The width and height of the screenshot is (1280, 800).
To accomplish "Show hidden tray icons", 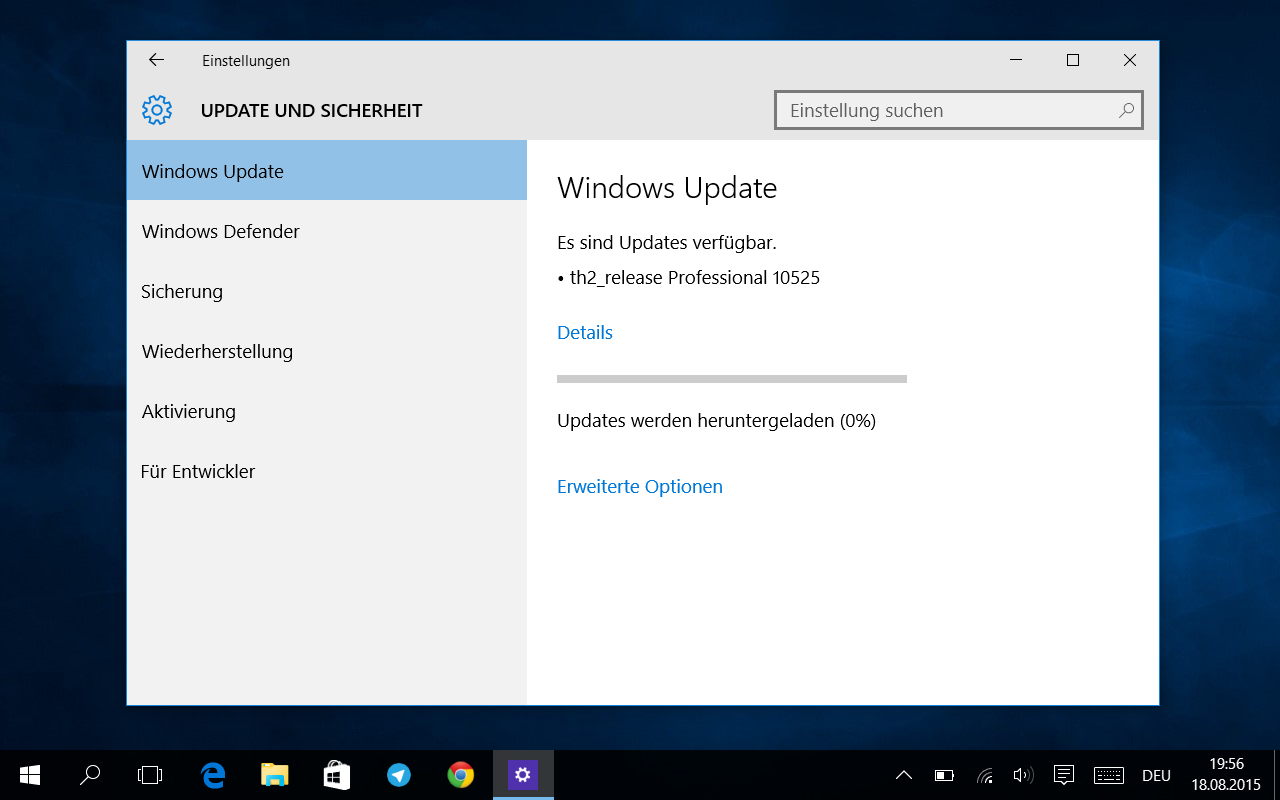I will 904,775.
